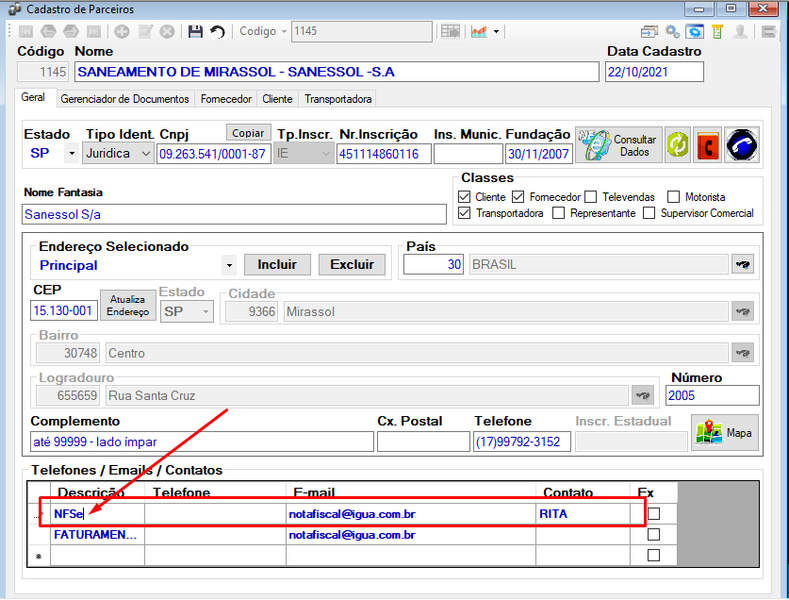Click the blue telephone globe icon

click(x=742, y=145)
